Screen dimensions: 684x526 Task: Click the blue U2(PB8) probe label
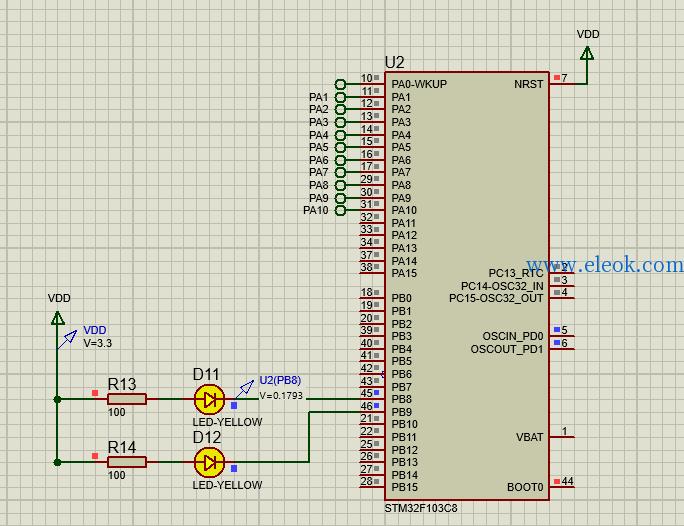tap(280, 380)
